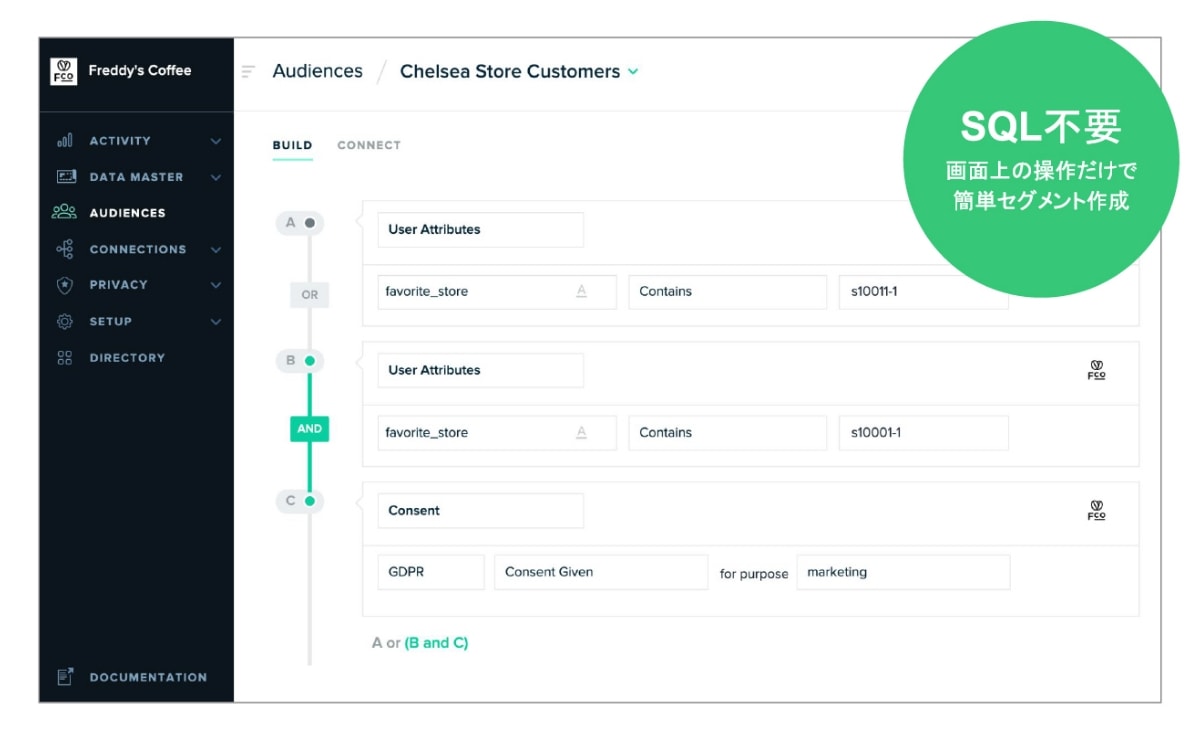Click the s10011-1 value input field
The width and height of the screenshot is (1200, 740).
(x=922, y=292)
